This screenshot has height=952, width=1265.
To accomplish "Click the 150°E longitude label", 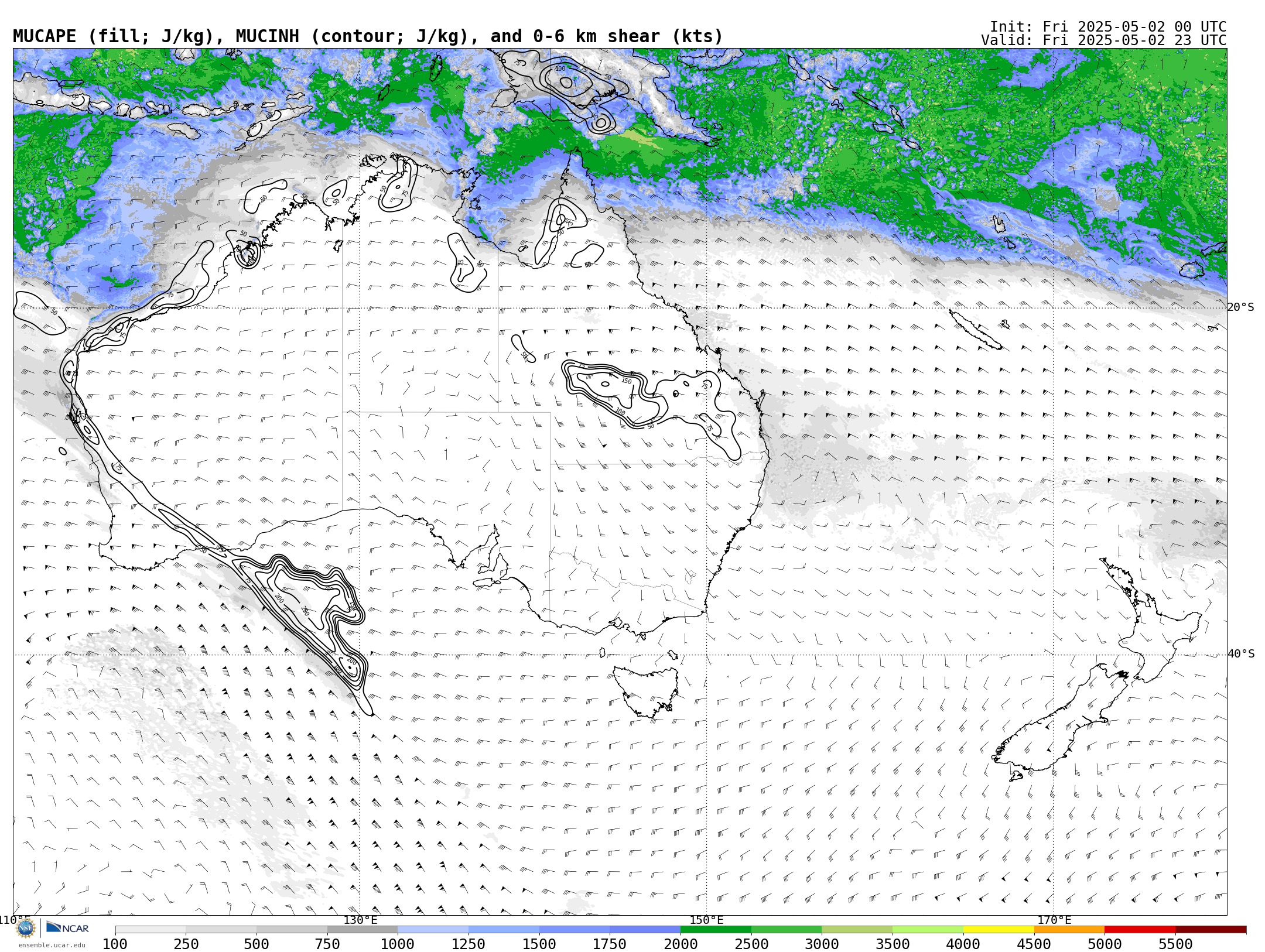I will point(707,920).
